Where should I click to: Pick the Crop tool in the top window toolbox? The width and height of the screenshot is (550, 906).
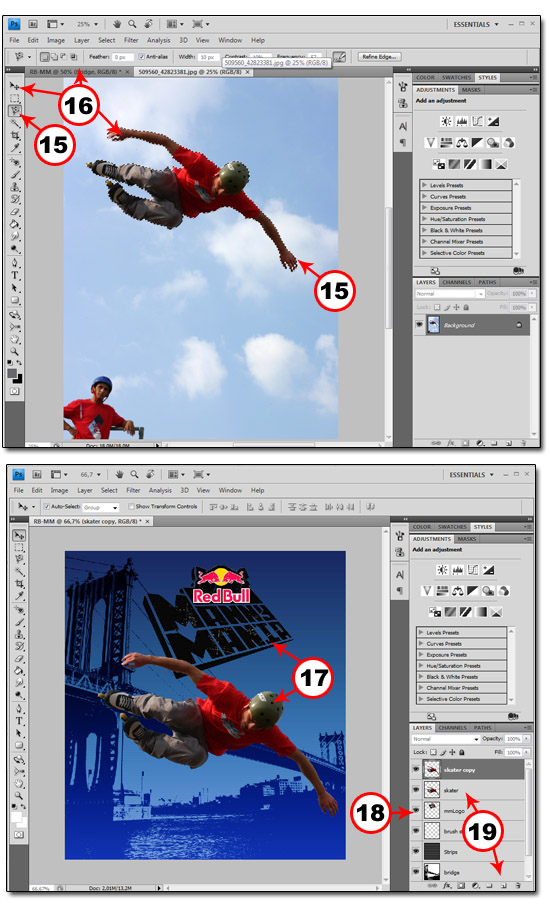15,136
